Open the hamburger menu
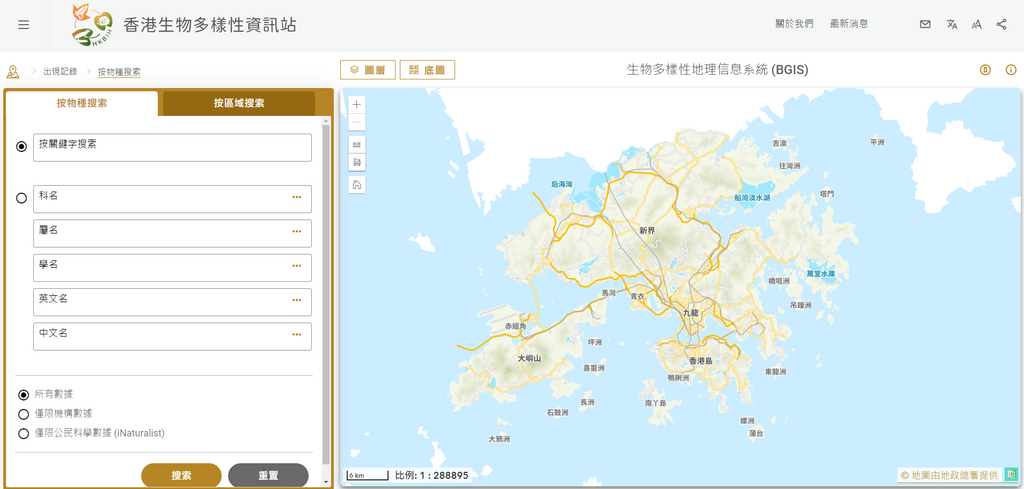 tap(24, 25)
